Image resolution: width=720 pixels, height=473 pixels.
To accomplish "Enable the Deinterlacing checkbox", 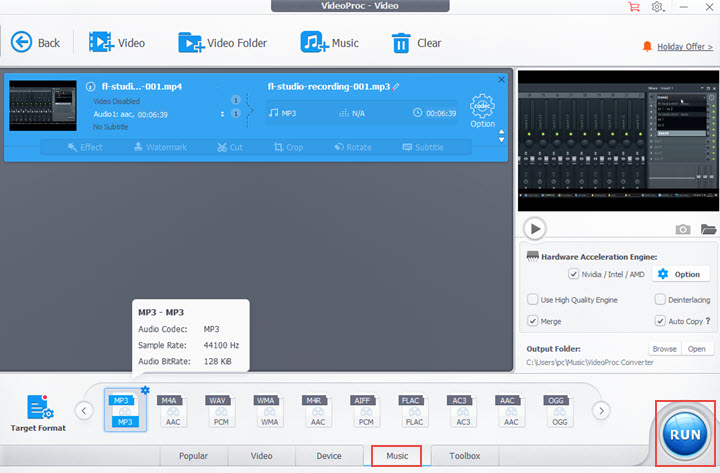I will click(660, 299).
